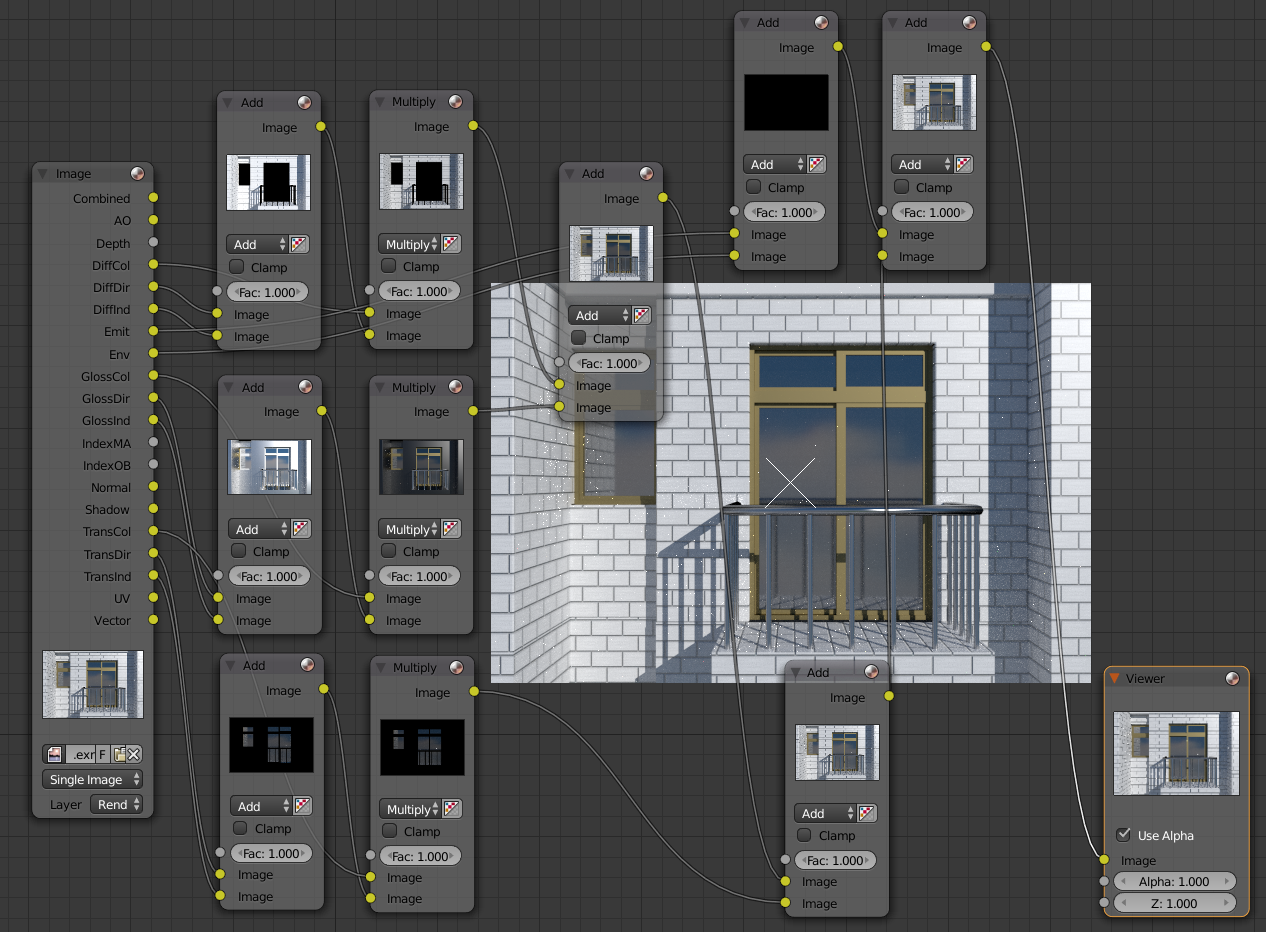
Task: Unlink the image datablock with the X icon
Action: [132, 754]
